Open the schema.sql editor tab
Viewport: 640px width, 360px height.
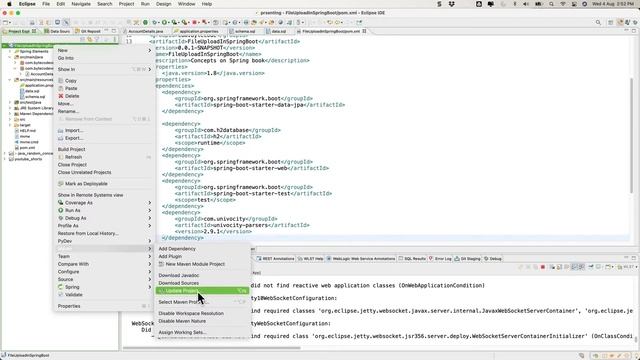coord(244,31)
